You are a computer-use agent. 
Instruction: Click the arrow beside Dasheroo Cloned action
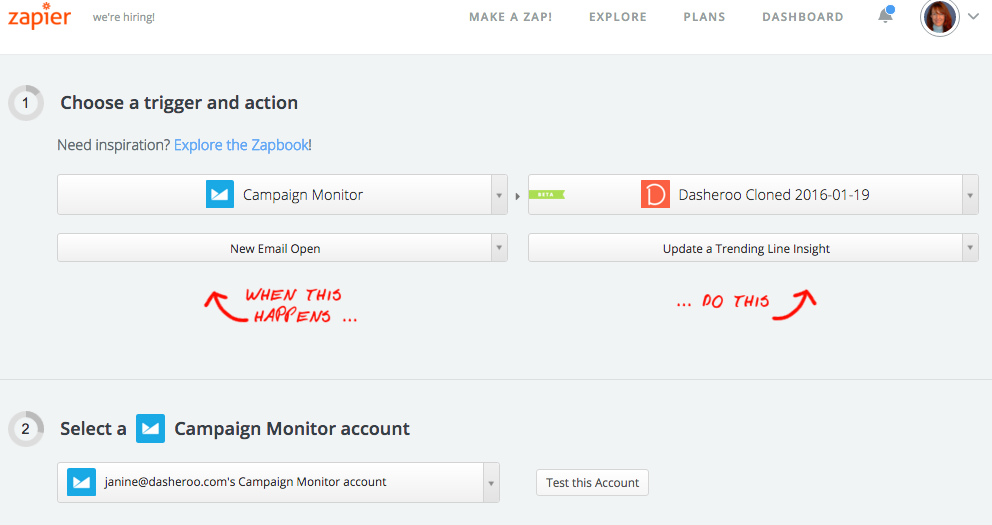[x=970, y=195]
